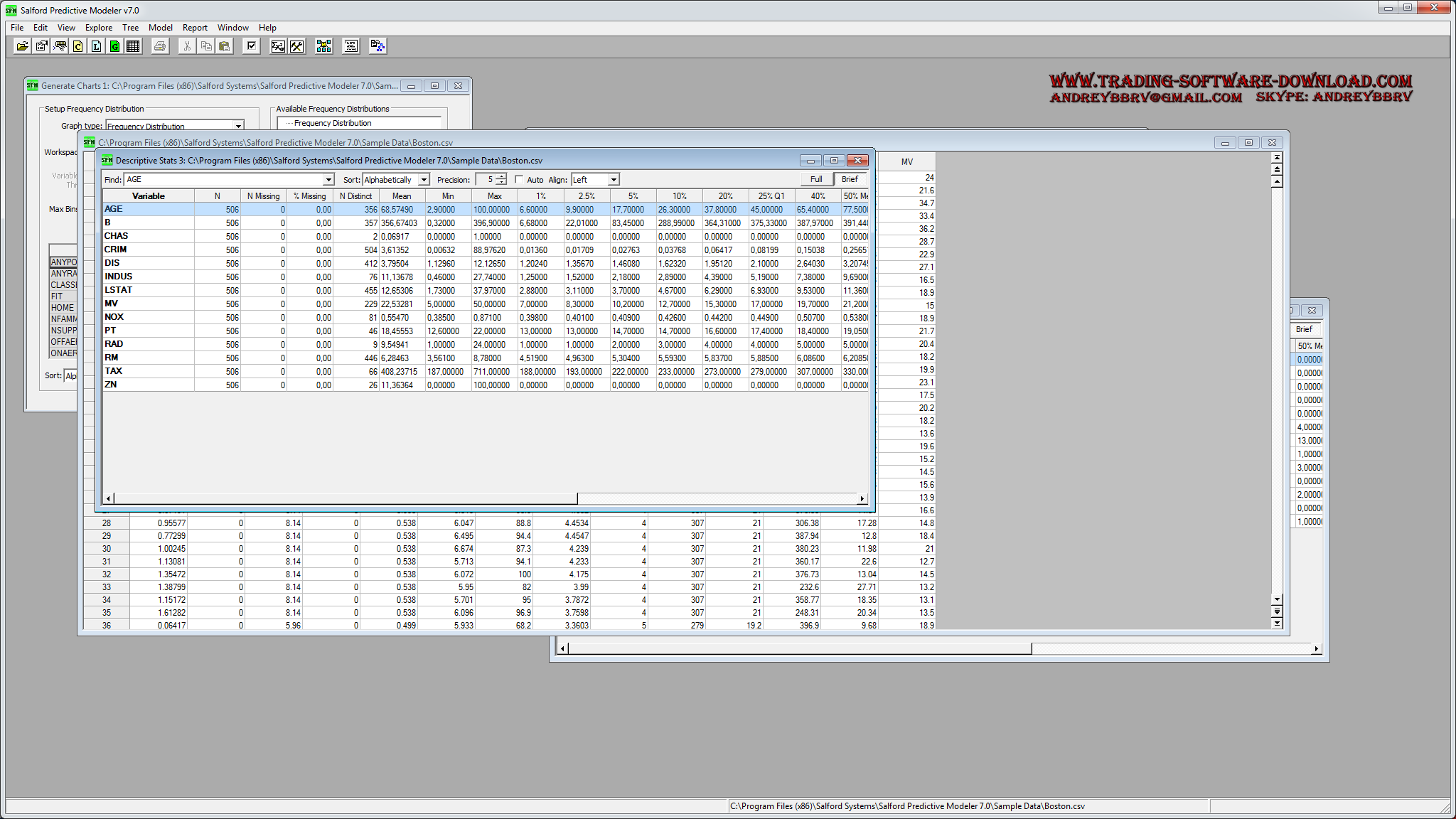The image size is (1456, 819).
Task: Open the Model menu
Action: [x=160, y=28]
